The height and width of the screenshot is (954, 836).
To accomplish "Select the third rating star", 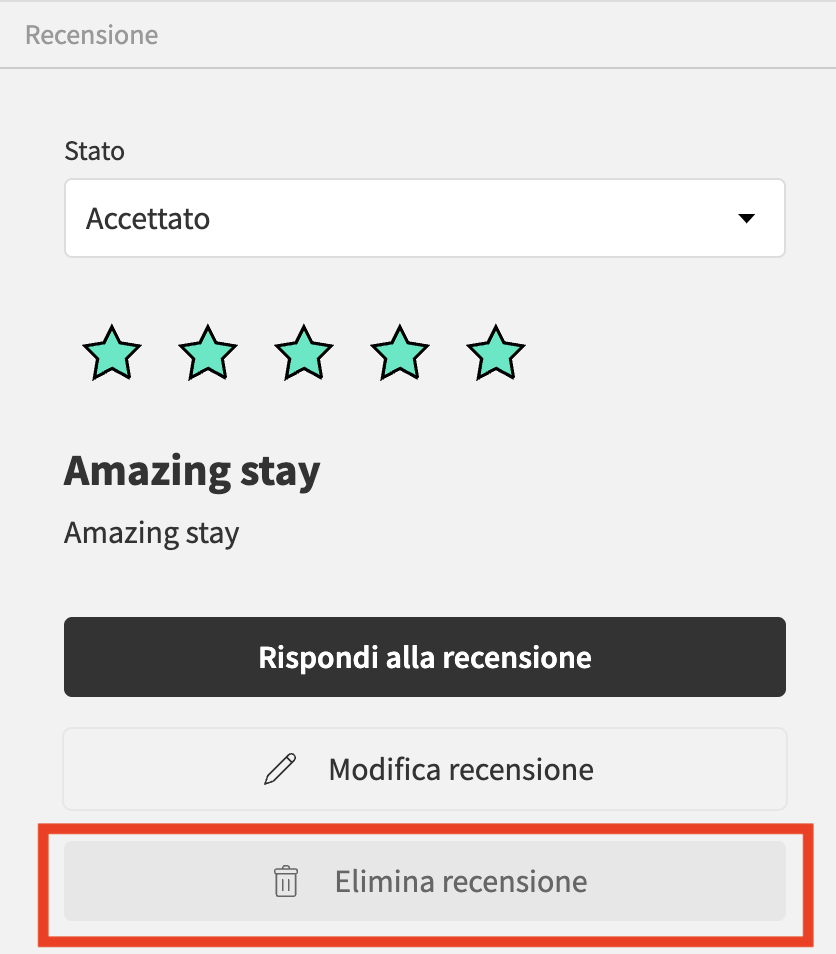I will click(304, 353).
